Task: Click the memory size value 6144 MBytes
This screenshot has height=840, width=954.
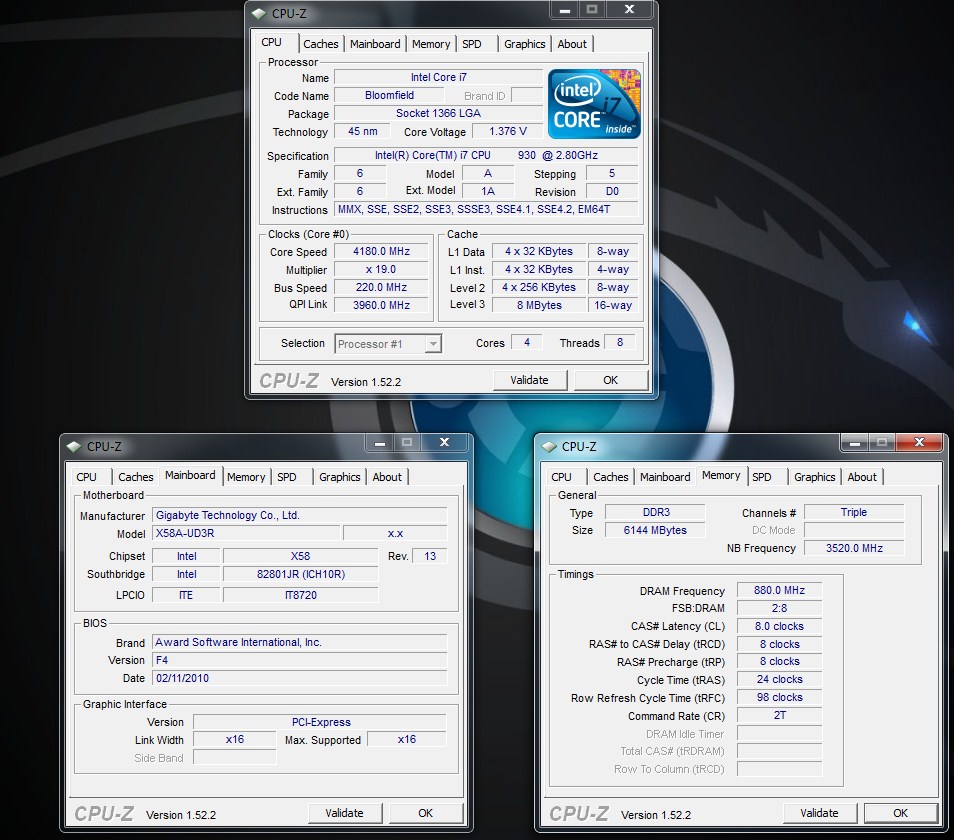Action: pos(655,530)
